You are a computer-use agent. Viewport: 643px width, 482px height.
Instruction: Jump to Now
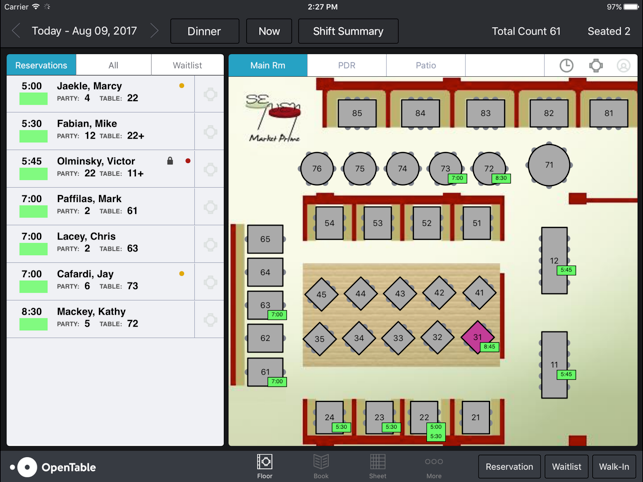[x=269, y=31]
